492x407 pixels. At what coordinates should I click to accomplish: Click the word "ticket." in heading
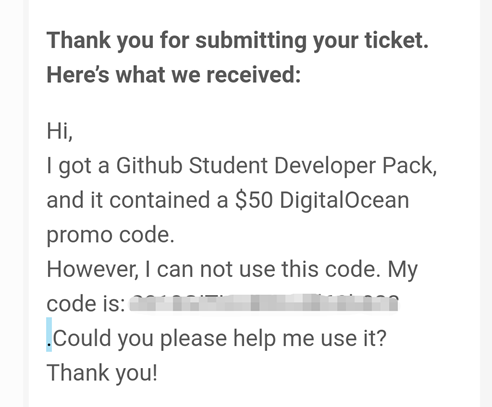[397, 40]
